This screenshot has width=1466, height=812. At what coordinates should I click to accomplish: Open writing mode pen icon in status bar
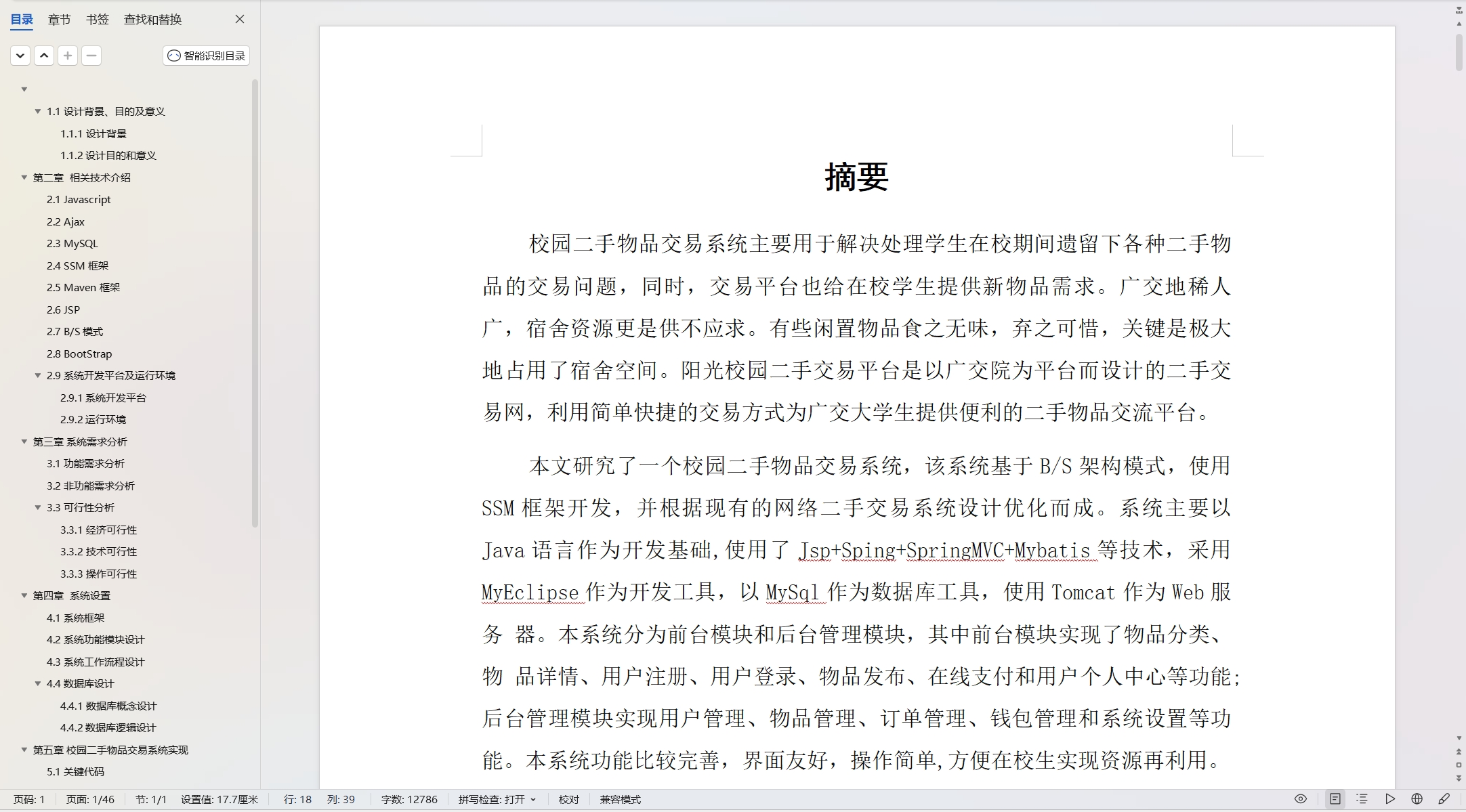(x=1444, y=799)
